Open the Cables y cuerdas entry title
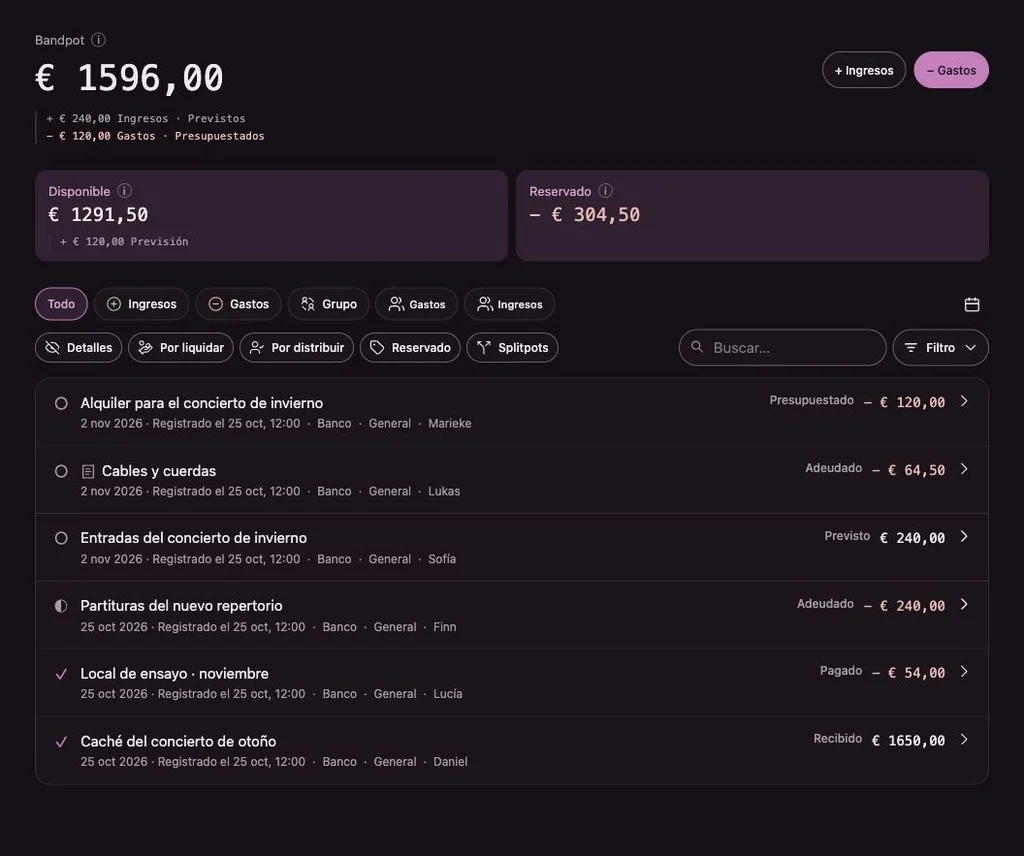Image resolution: width=1024 pixels, height=856 pixels. coord(159,471)
